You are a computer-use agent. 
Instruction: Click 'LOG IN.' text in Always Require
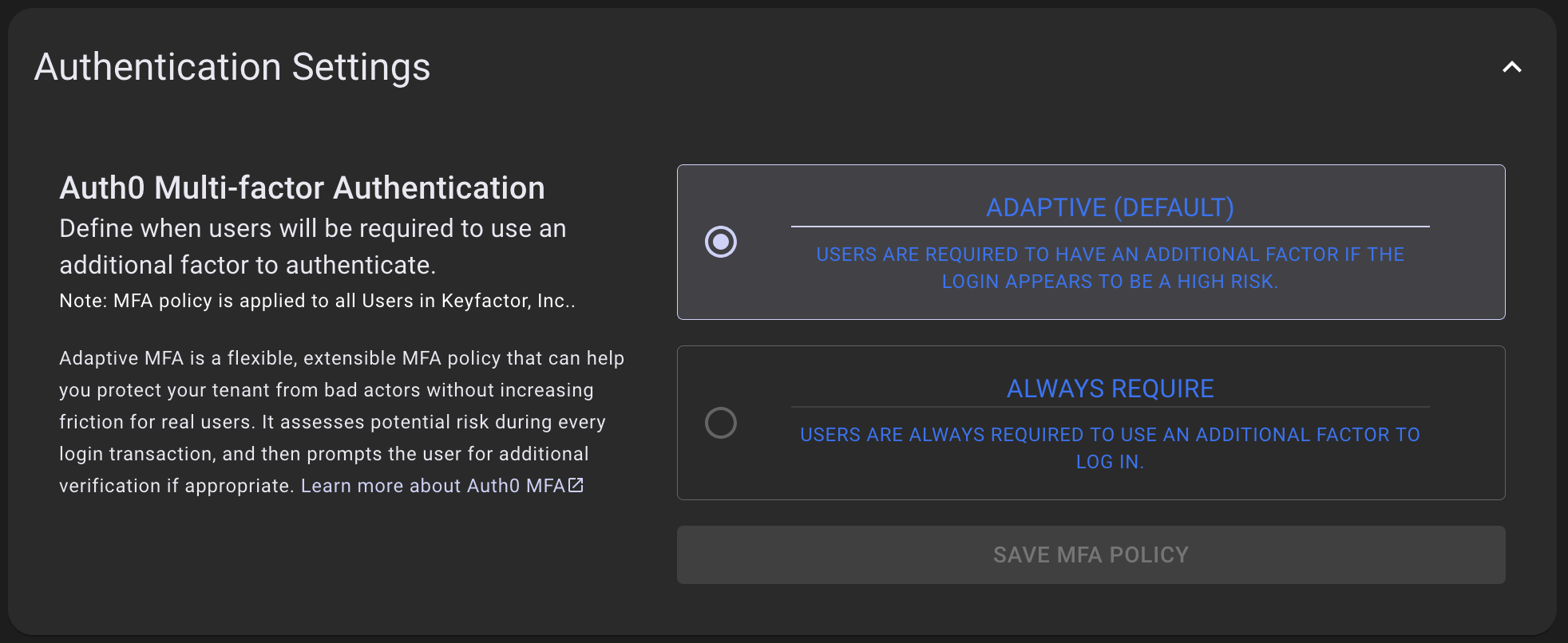(1110, 462)
